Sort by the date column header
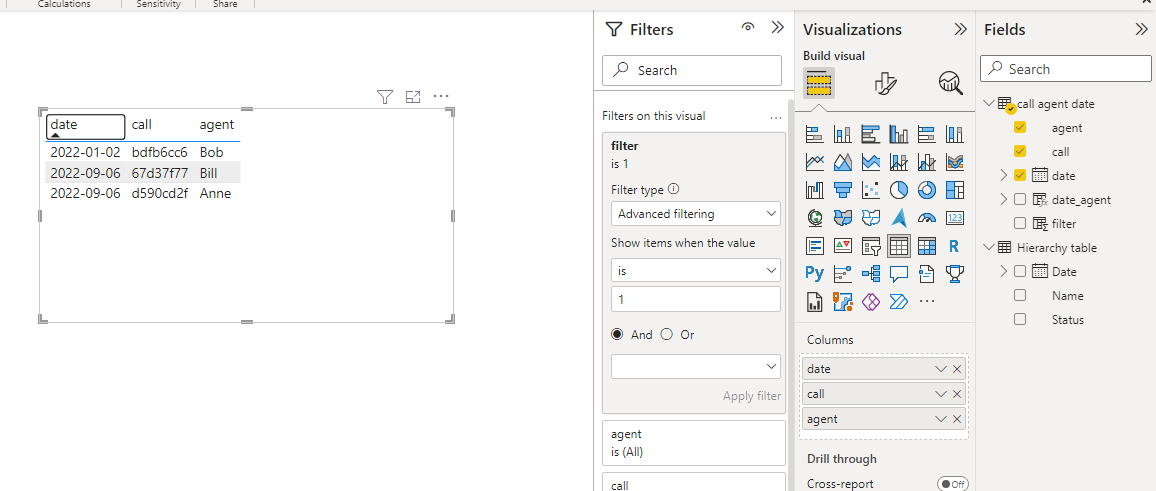This screenshot has height=491, width=1156. pos(86,125)
